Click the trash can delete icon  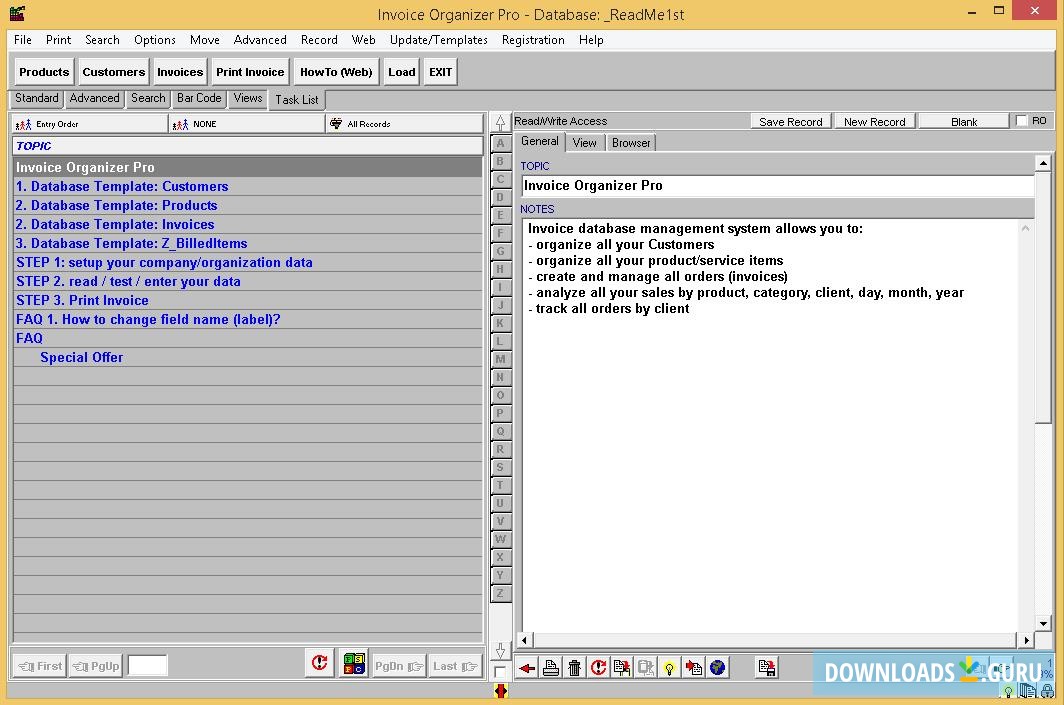[575, 668]
